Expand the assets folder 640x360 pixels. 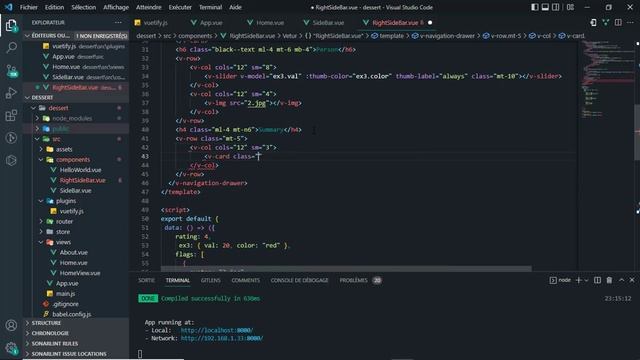(76, 149)
